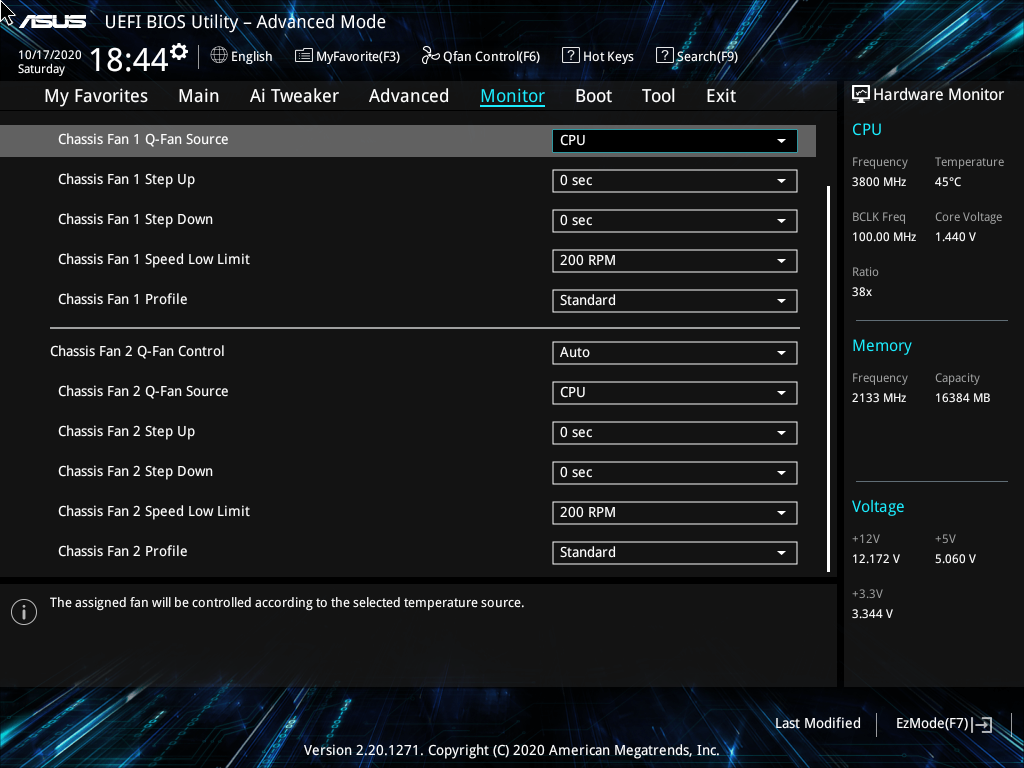The height and width of the screenshot is (768, 1024).
Task: Switch to Ai Tweaker tab
Action: (294, 96)
